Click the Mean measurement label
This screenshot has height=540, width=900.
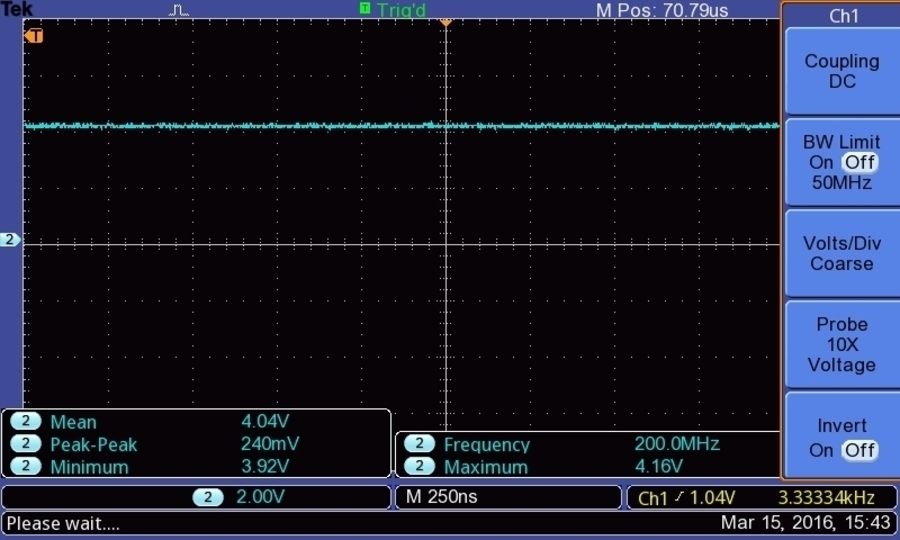[x=73, y=422]
